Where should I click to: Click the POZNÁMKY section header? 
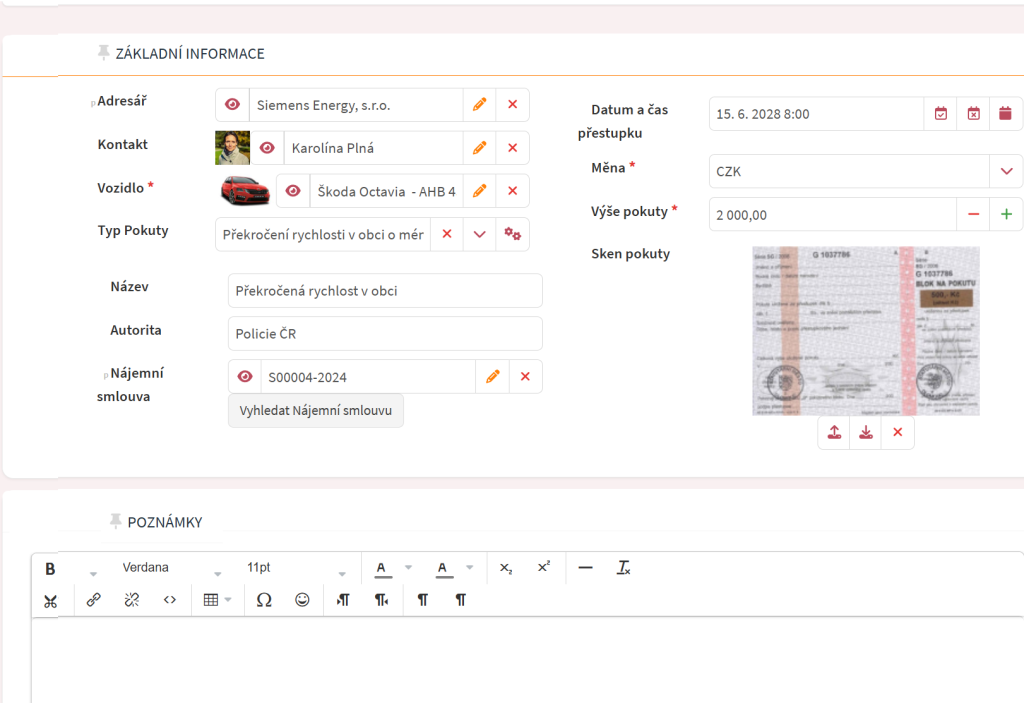(x=165, y=522)
